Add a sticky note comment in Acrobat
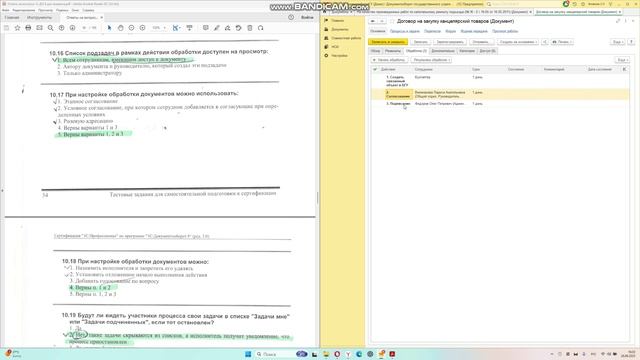Viewport: 640px width, 360px height. click(206, 28)
